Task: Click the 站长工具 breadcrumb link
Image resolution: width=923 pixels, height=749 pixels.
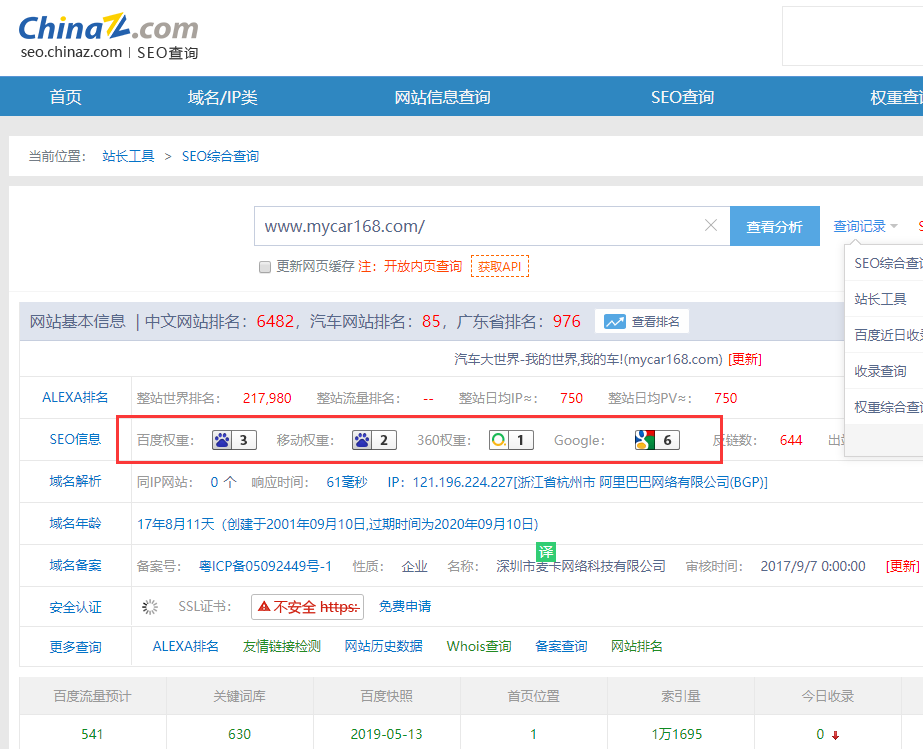Action: [128, 156]
